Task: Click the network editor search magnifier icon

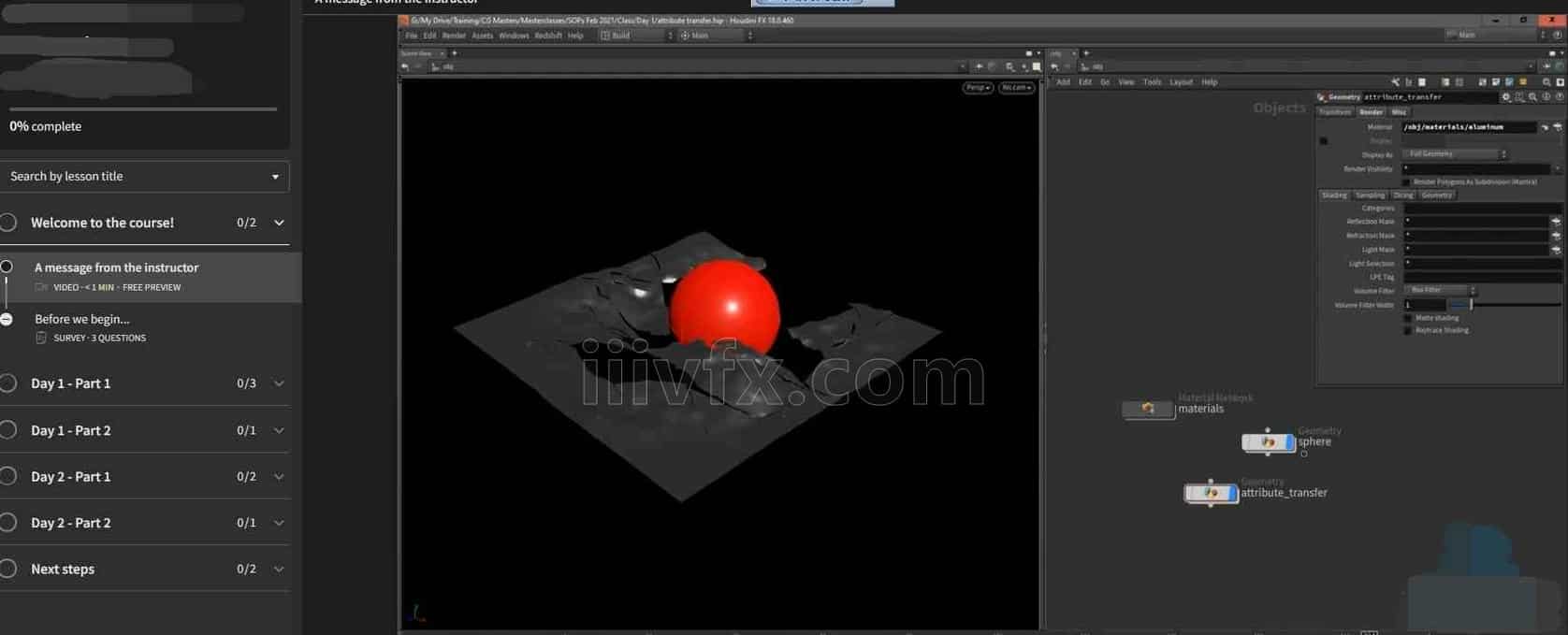Action: point(1546,82)
